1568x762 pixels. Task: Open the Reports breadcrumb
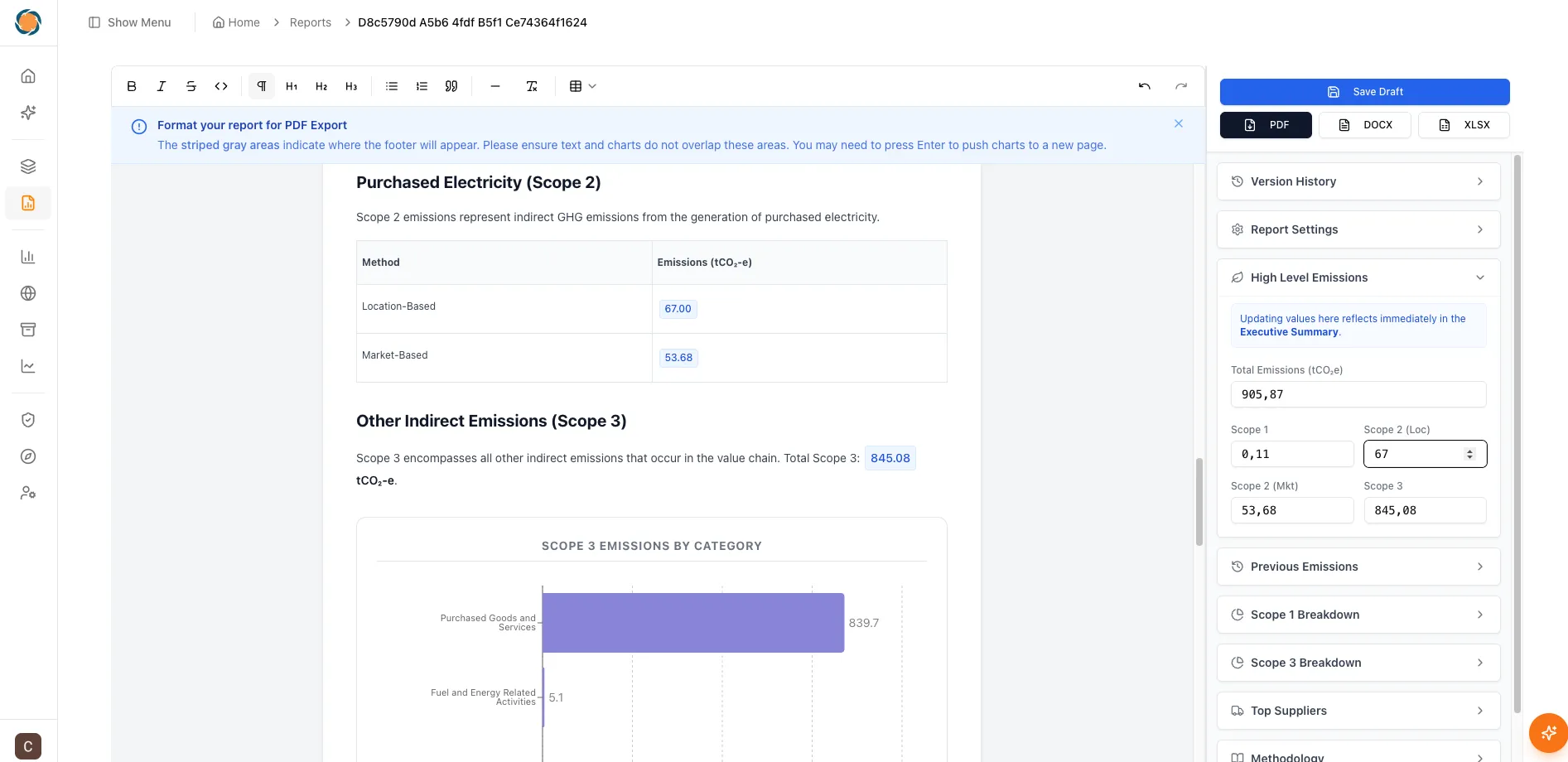tap(310, 22)
